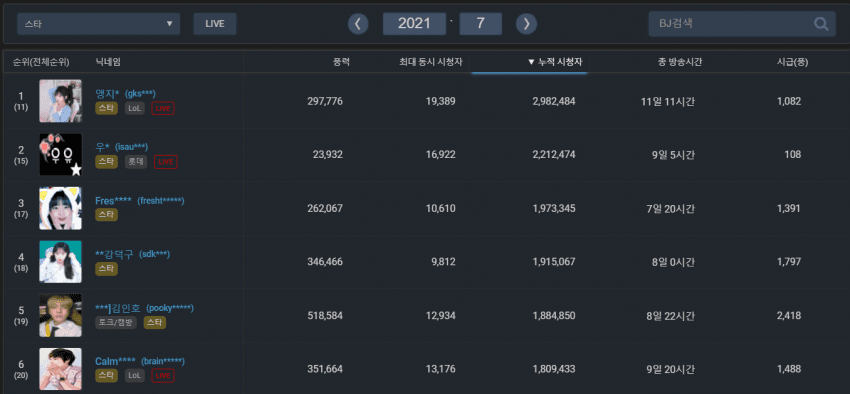Select 풍력 value 518,584

click(x=325, y=315)
